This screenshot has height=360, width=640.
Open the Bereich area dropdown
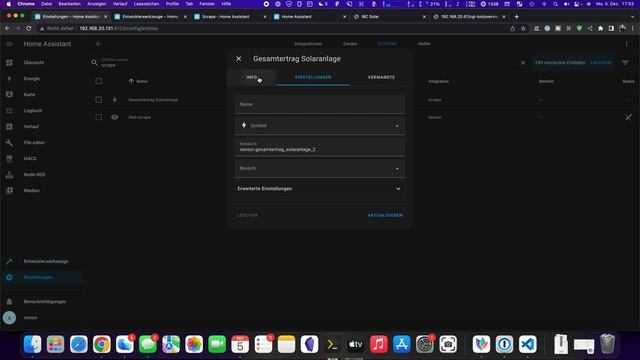[320, 168]
